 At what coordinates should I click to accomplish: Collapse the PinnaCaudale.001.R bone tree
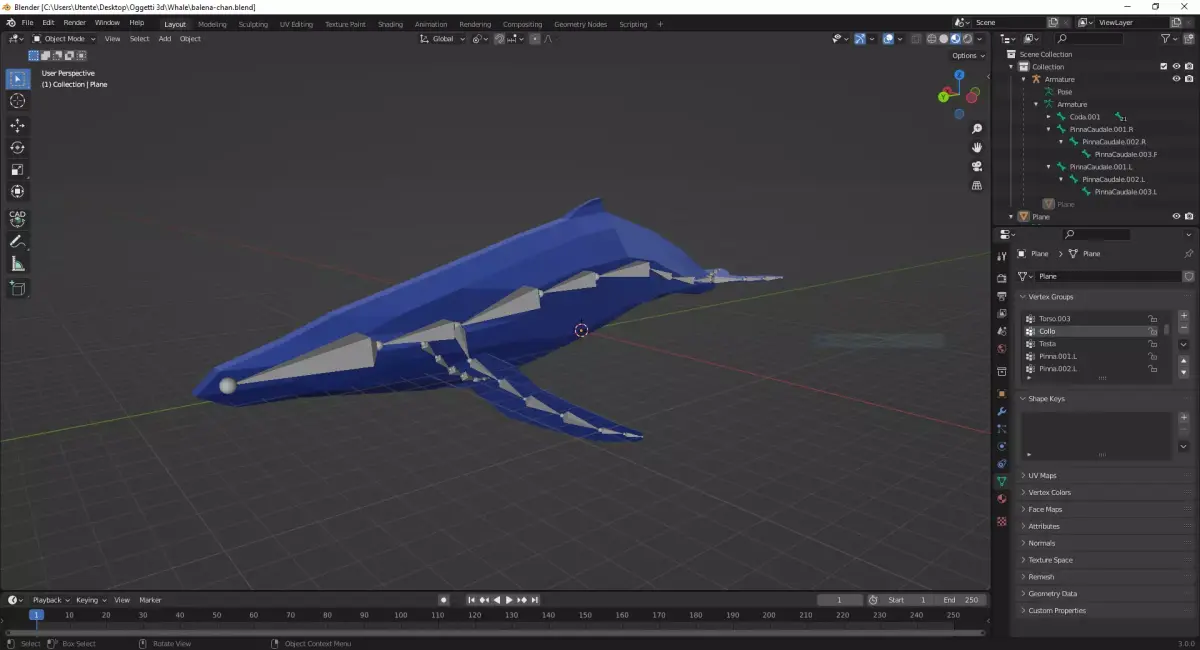click(x=1049, y=129)
